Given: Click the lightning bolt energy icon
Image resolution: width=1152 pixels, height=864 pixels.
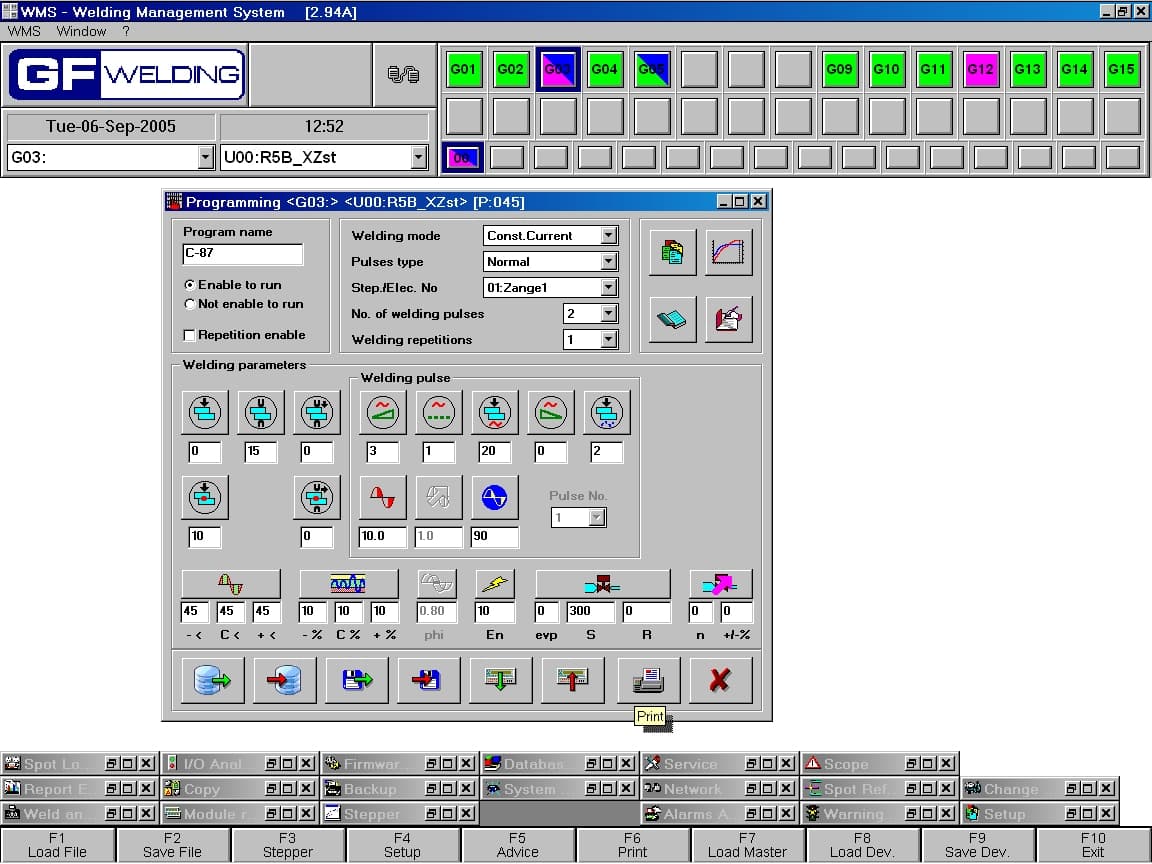Looking at the screenshot, I should point(494,584).
